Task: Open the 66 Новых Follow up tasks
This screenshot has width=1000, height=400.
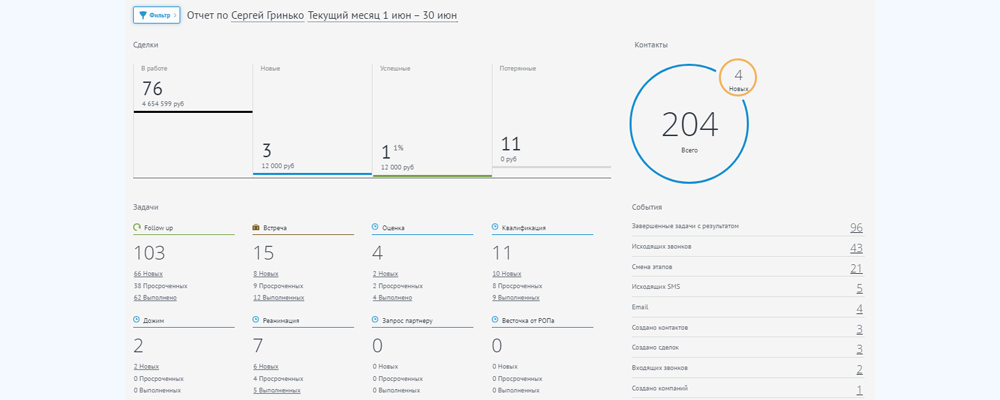Action: tap(148, 273)
